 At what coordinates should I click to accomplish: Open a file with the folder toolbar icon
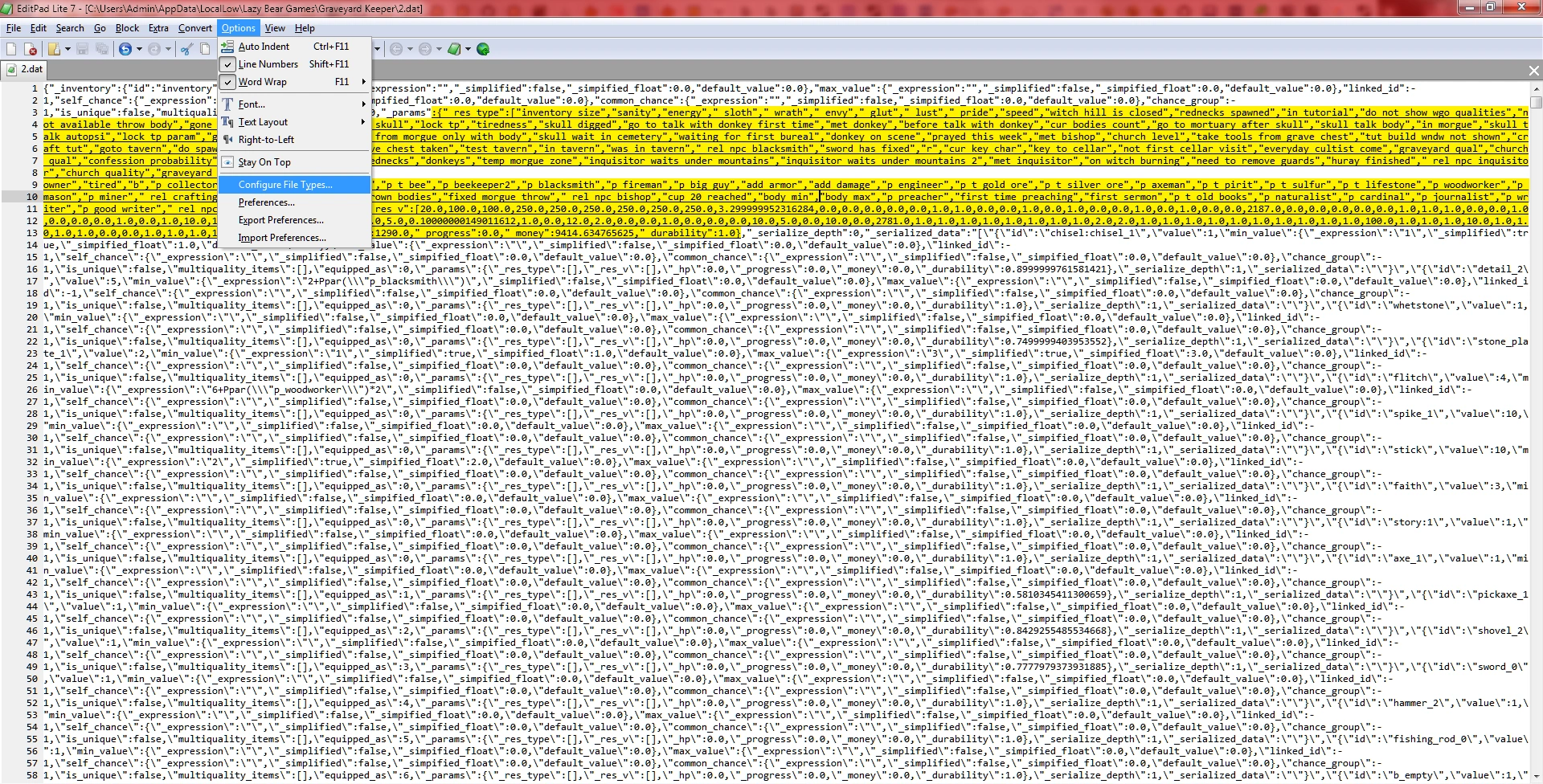coord(54,49)
